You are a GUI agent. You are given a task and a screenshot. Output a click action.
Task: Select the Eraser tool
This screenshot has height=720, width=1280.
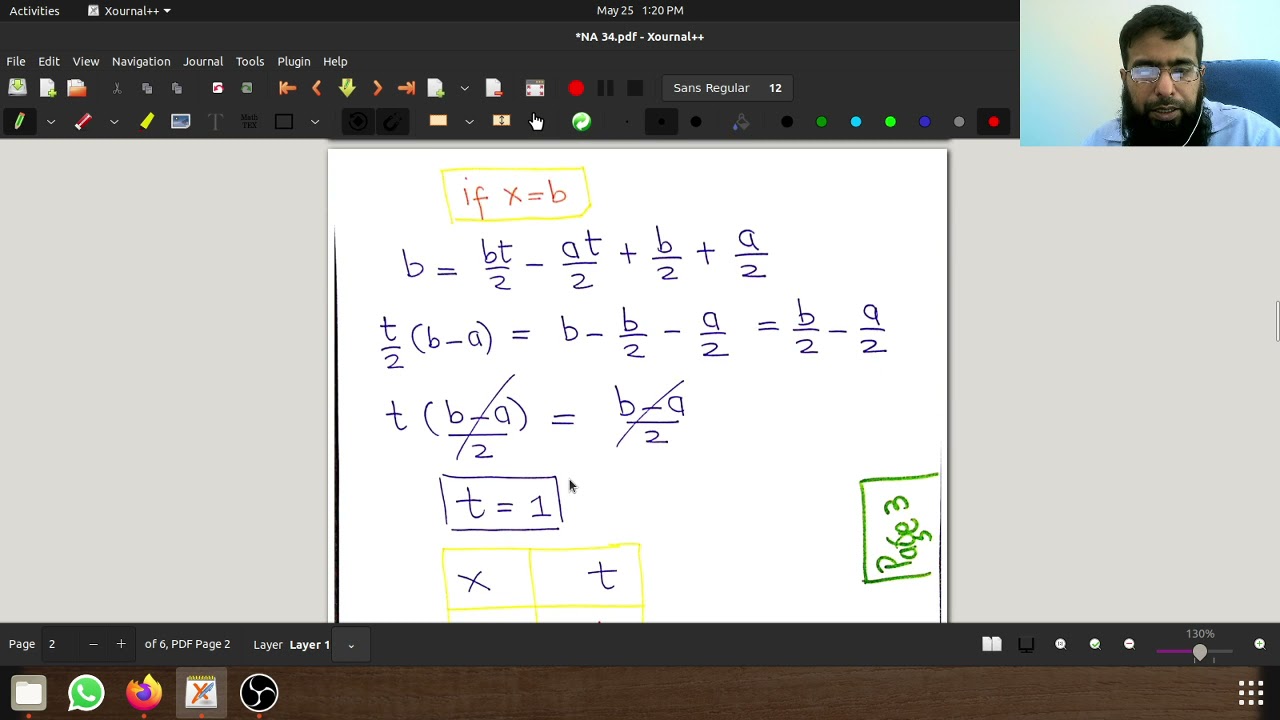(x=83, y=122)
